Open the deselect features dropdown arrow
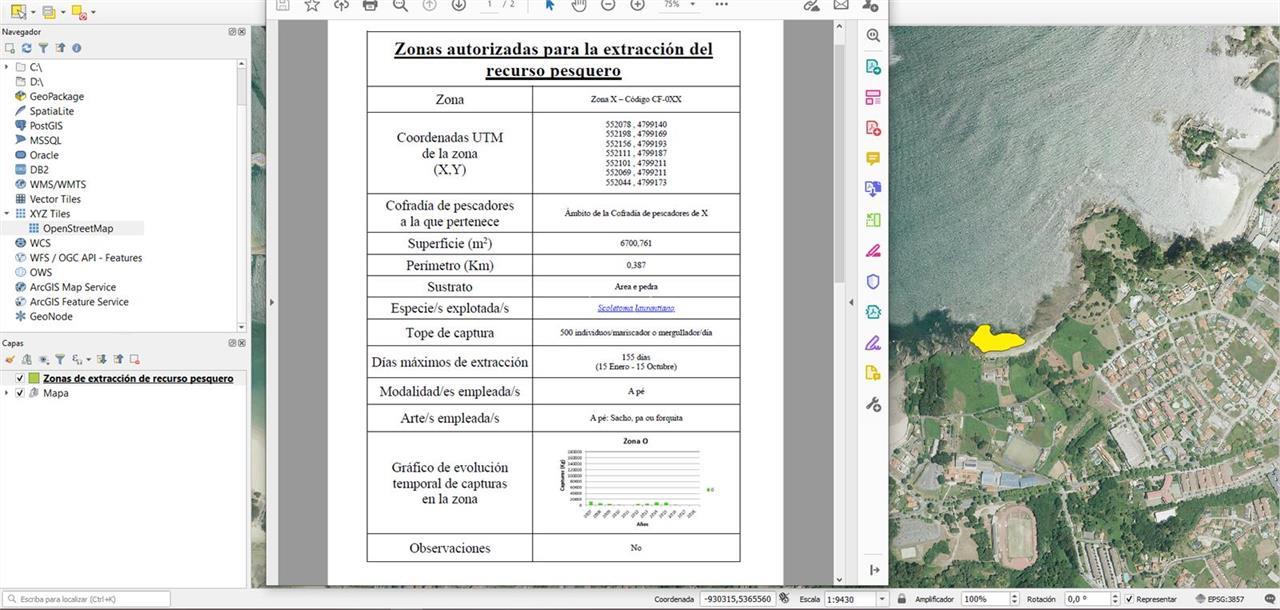 93,13
